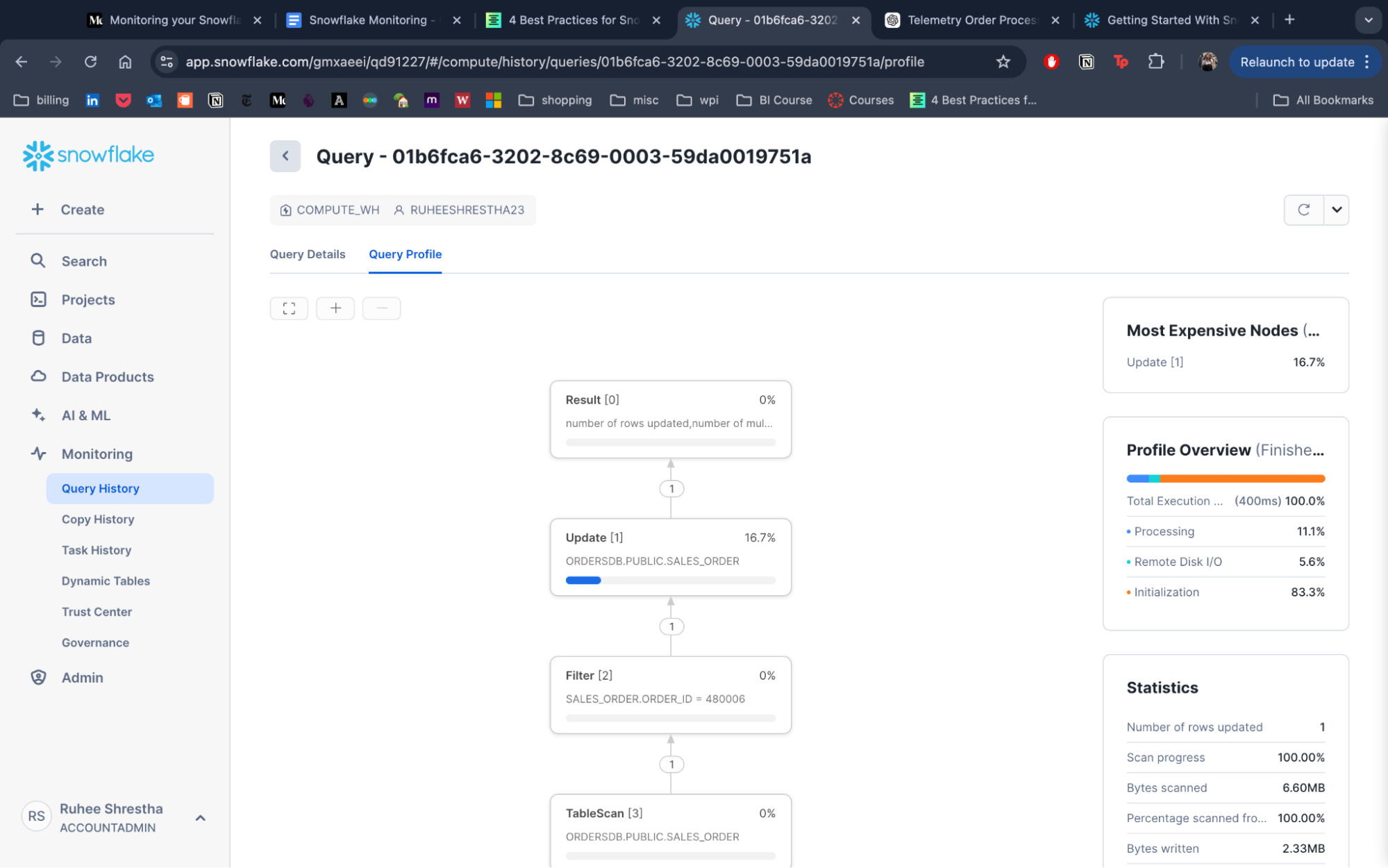Switch to Monitoring your Snowflake browser tab
The image size is (1388, 868).
tap(175, 20)
